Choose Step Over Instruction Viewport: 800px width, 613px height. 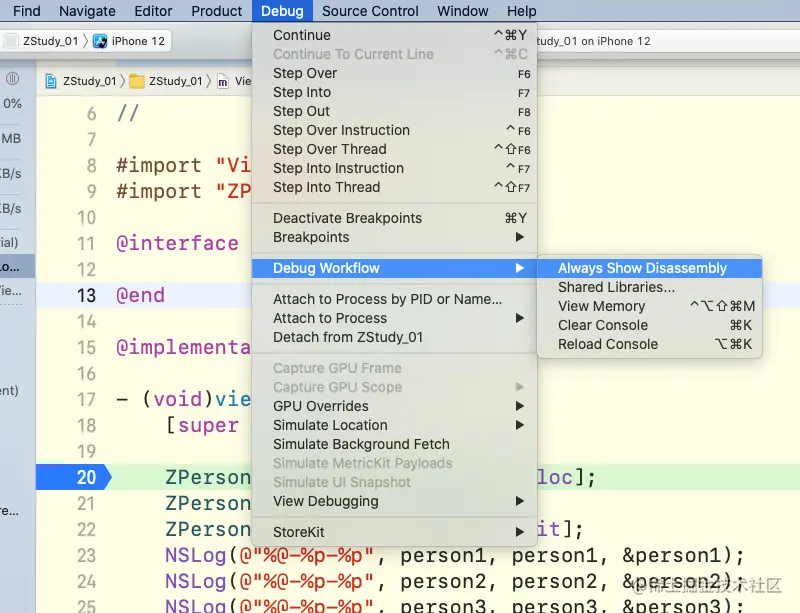click(394, 130)
